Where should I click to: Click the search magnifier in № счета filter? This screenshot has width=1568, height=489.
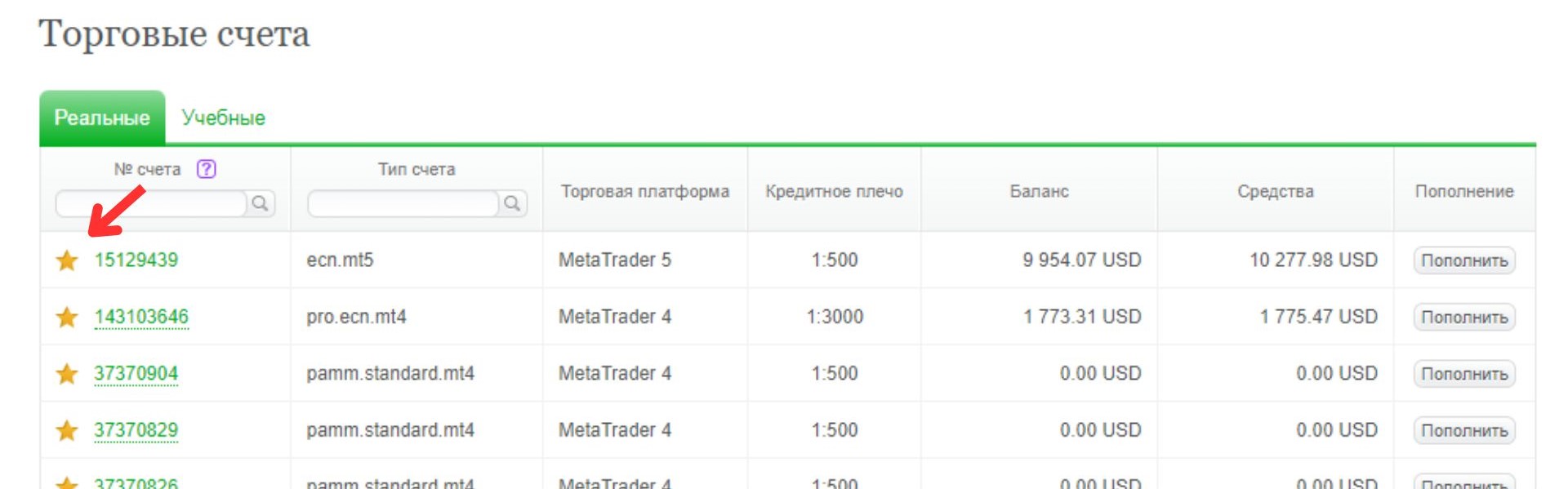pyautogui.click(x=261, y=203)
